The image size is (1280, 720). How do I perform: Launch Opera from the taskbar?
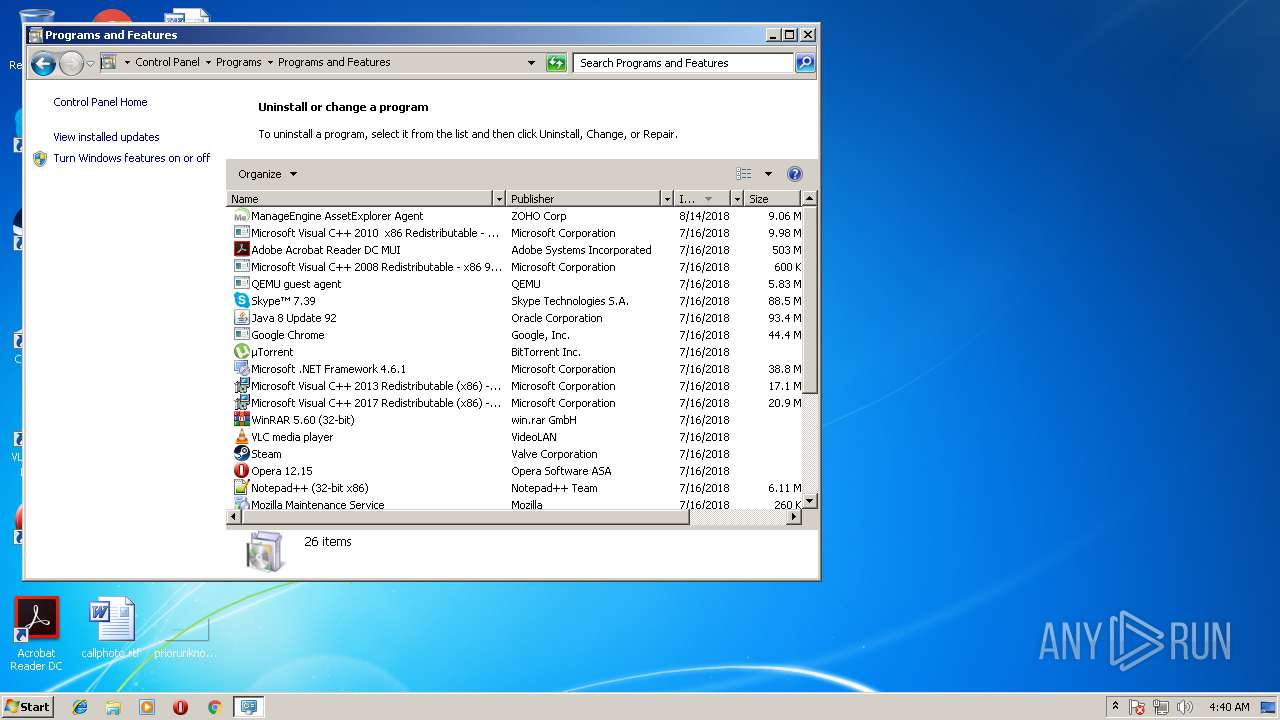point(180,707)
